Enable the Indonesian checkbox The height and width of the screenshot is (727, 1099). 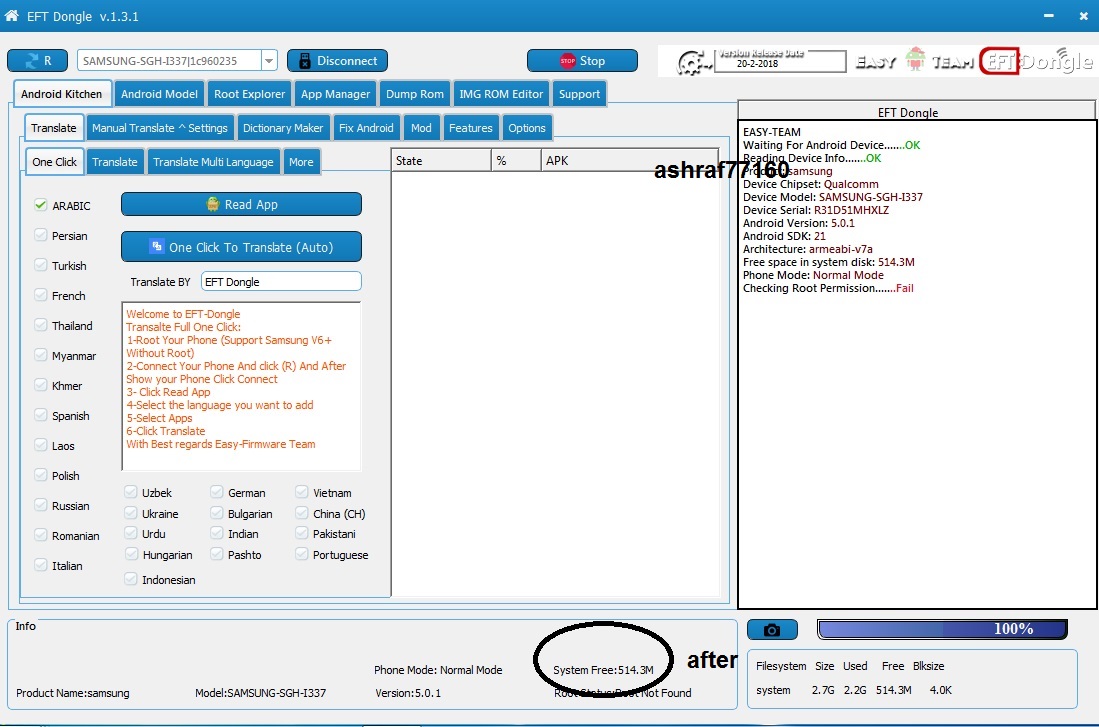(130, 579)
